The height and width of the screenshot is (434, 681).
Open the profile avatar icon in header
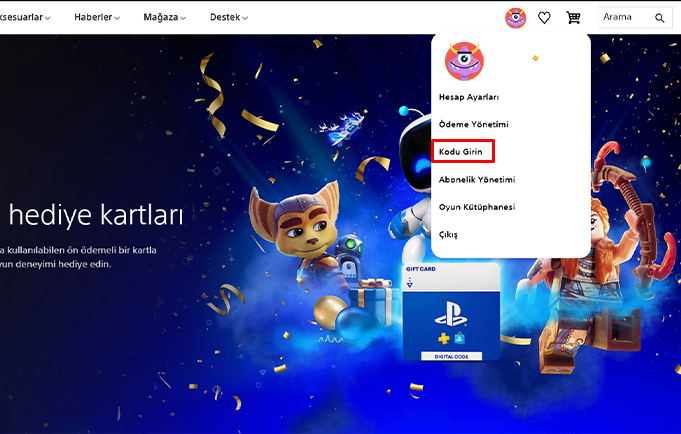(x=516, y=18)
